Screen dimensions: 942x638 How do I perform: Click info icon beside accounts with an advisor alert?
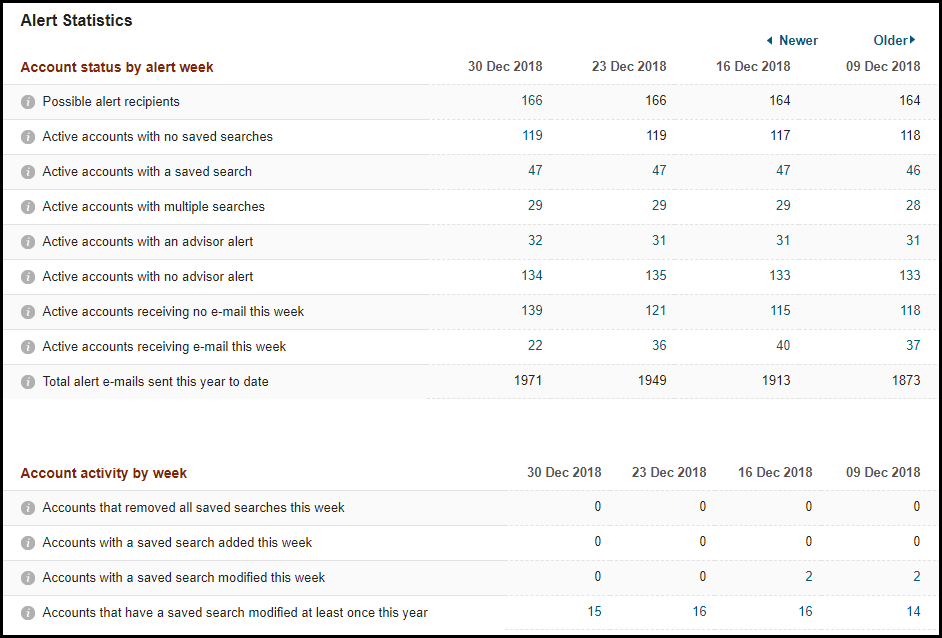click(28, 242)
